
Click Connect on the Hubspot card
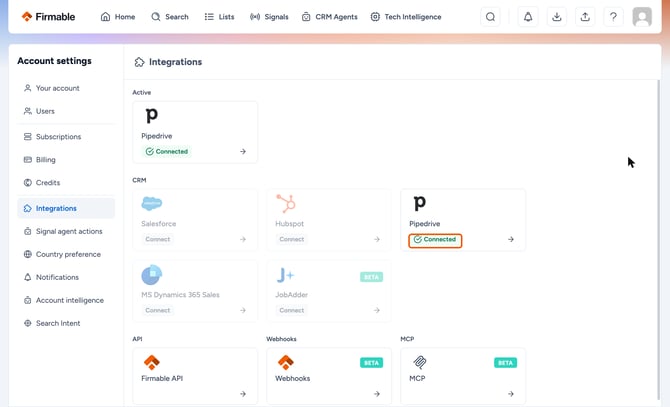coord(292,240)
